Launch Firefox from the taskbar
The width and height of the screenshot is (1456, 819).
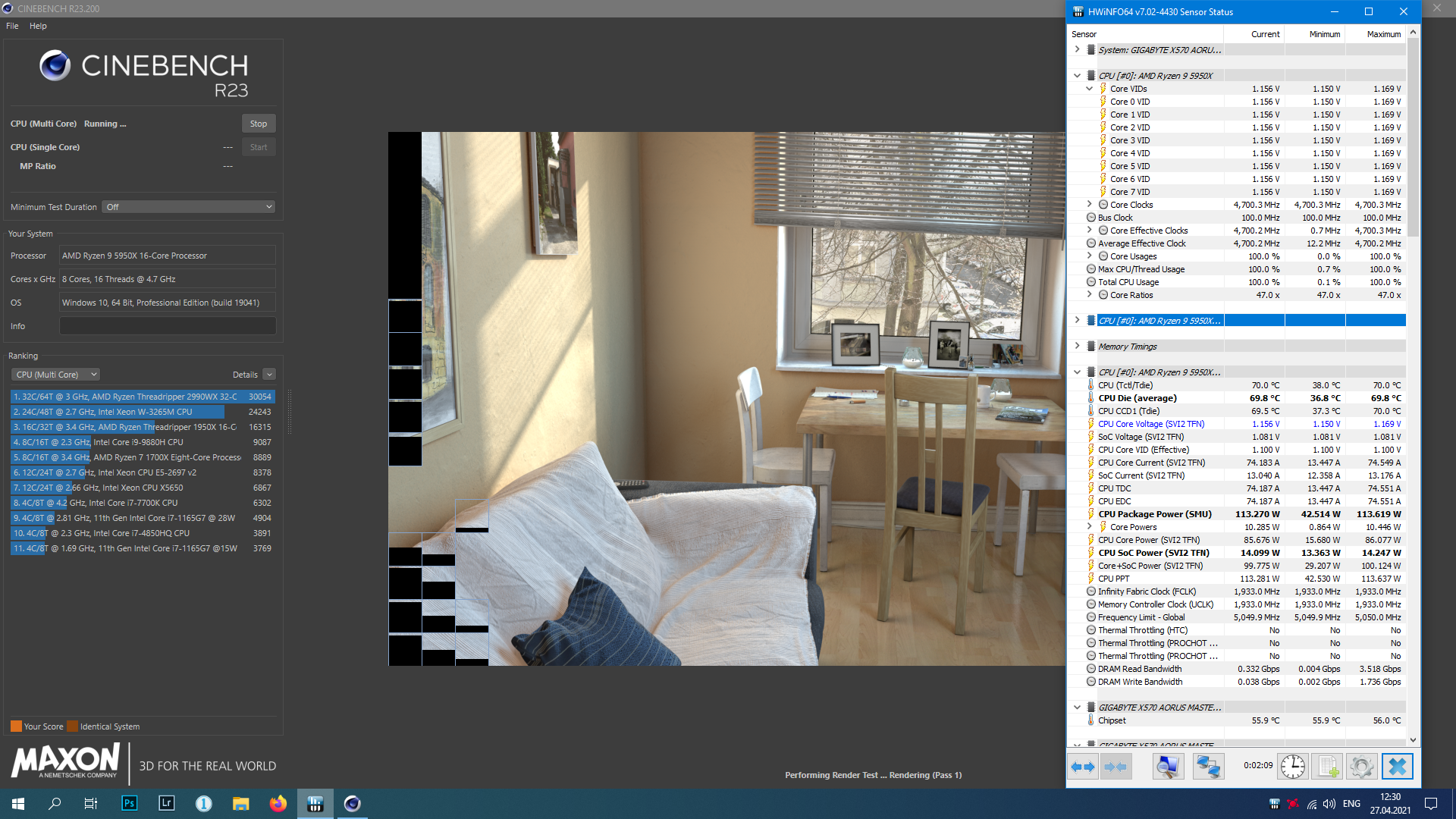click(x=278, y=803)
